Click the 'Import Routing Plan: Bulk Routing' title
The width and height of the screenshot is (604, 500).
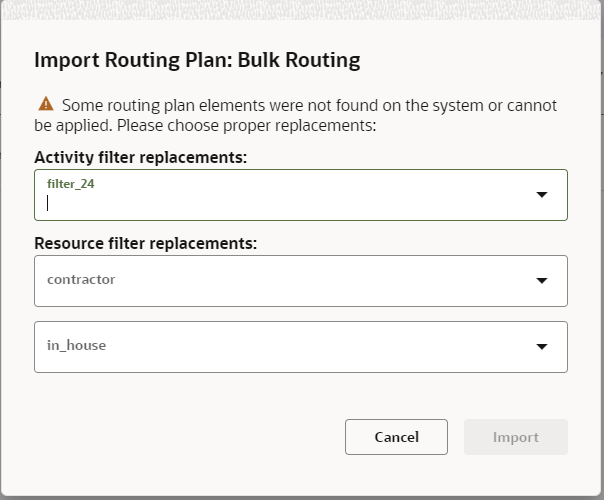pyautogui.click(x=197, y=60)
